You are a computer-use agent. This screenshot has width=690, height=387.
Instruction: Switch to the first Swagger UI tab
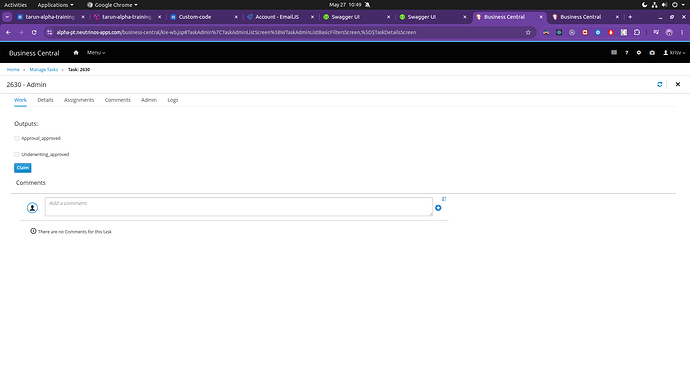356,17
